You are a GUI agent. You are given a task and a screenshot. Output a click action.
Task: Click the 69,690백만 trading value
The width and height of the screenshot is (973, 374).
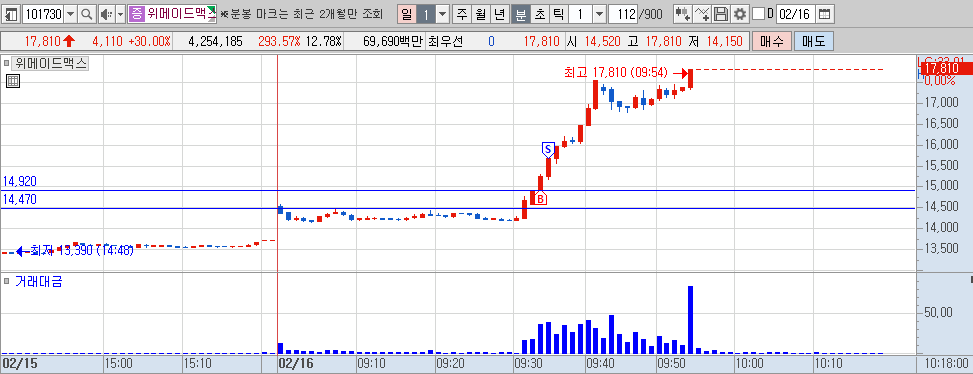click(393, 42)
